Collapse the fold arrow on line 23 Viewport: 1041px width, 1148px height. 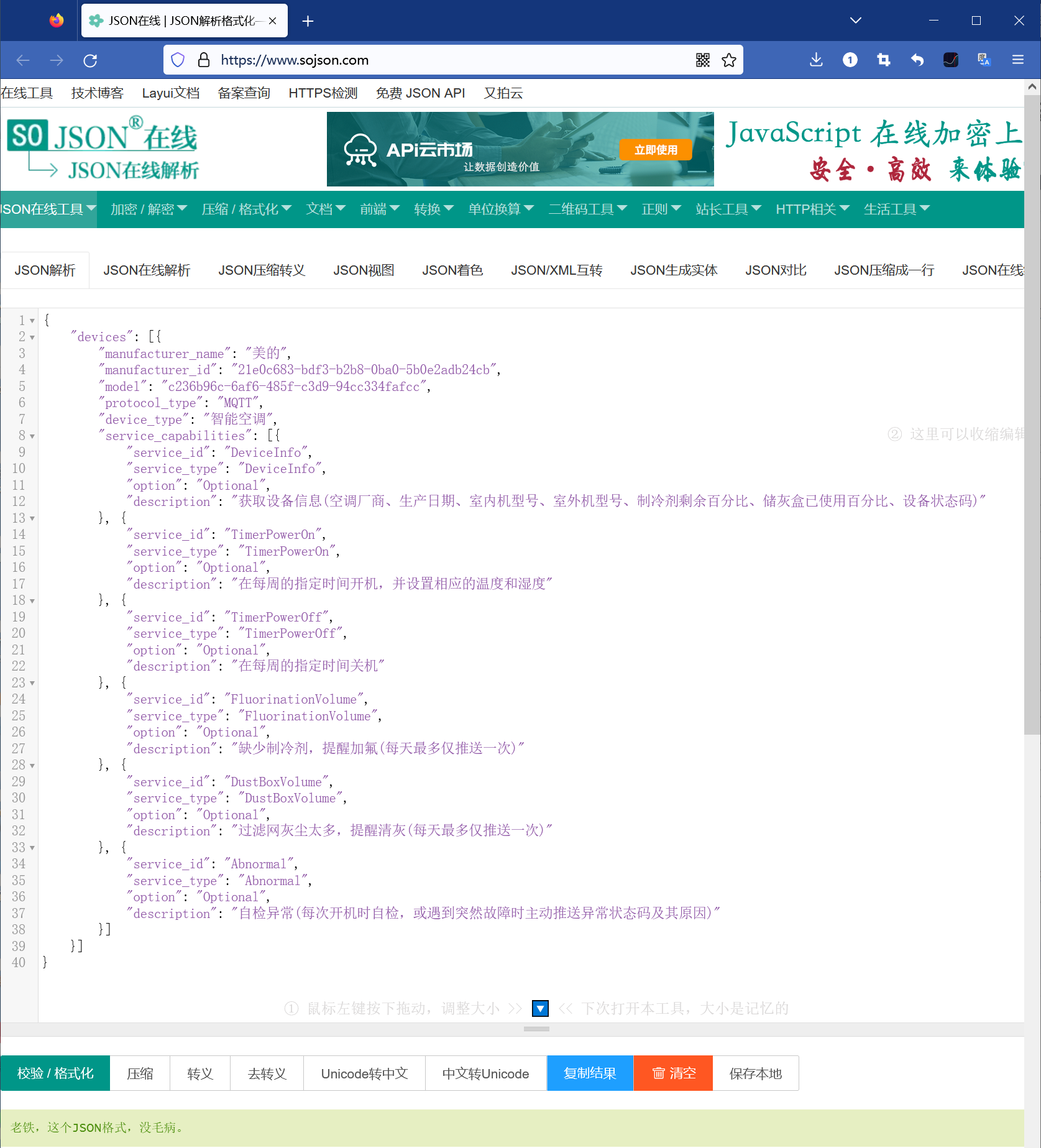coord(32,684)
